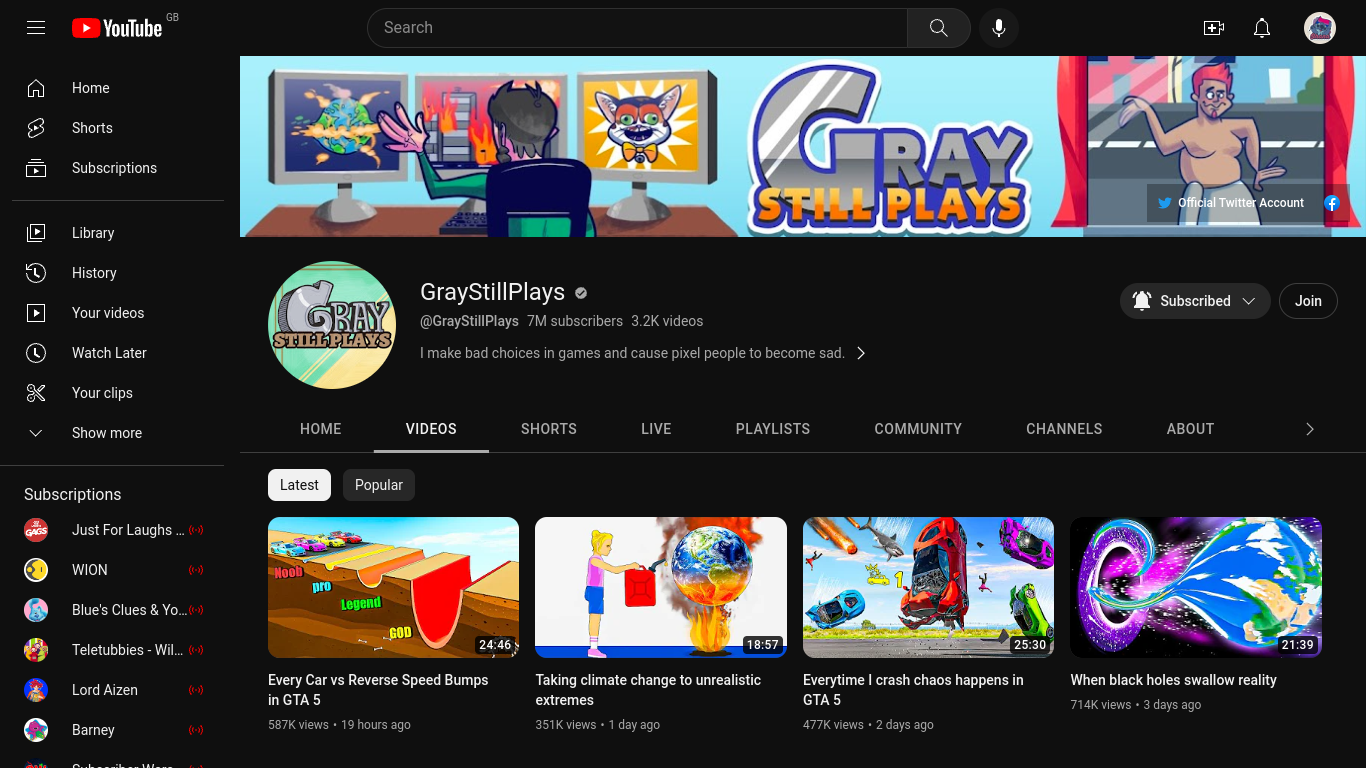The height and width of the screenshot is (768, 1366).
Task: Open the hamburger guide menu
Action: pos(36,28)
